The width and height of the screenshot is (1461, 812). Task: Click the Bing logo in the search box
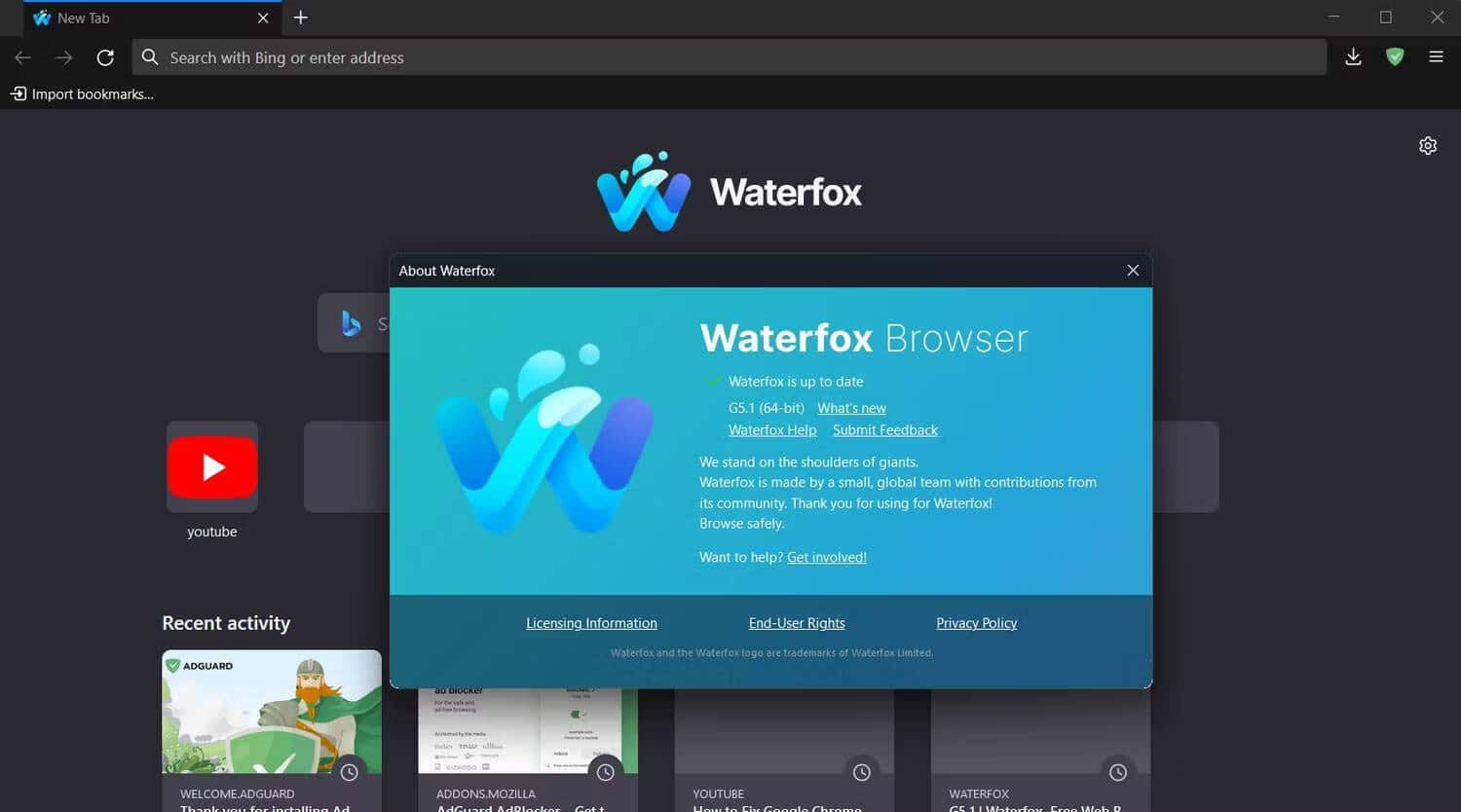(351, 322)
